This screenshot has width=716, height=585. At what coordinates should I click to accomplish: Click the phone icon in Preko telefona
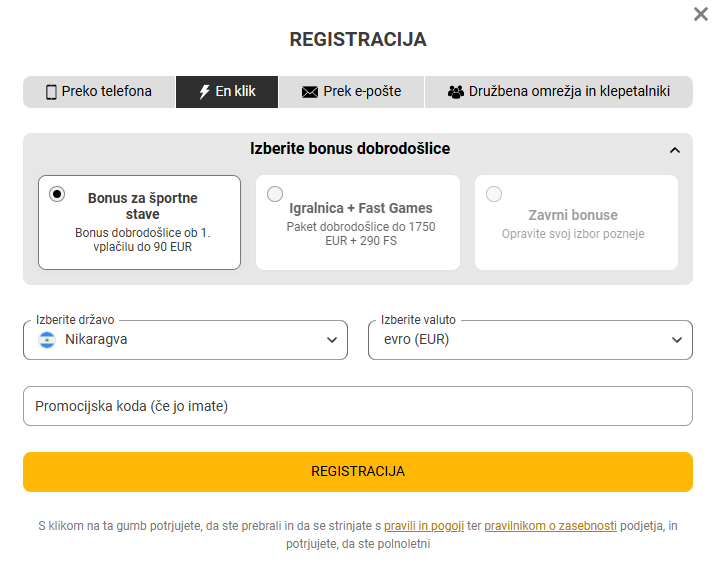click(x=51, y=92)
